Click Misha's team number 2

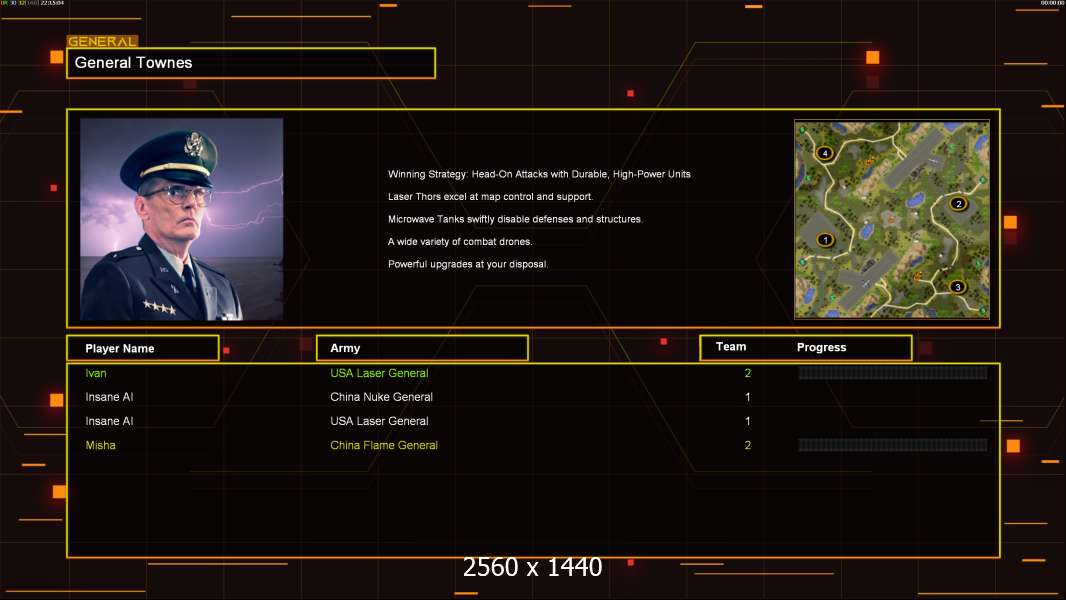[x=748, y=445]
